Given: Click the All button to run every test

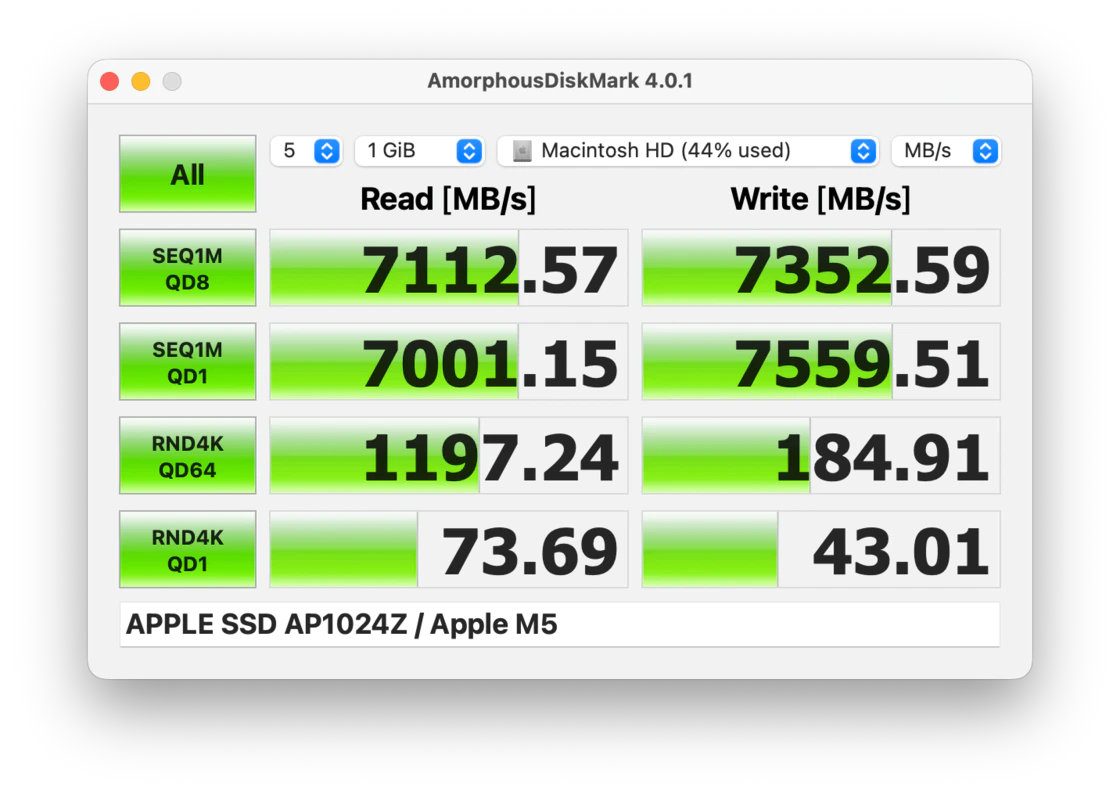Looking at the screenshot, I should pos(187,174).
